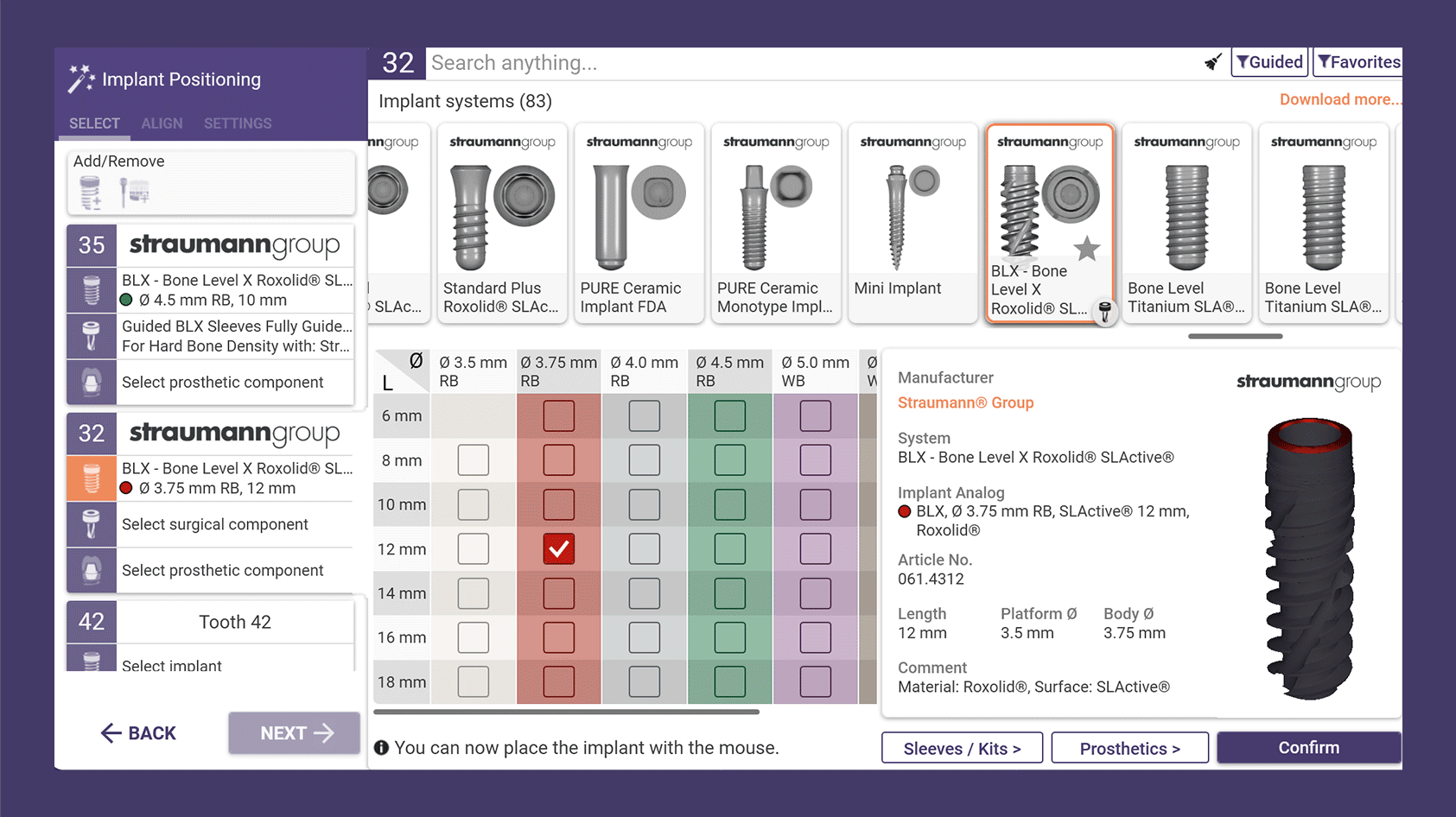Screen dimensions: 1456x817
Task: Select PURE Ceramic Monotype Implant system
Action: click(776, 224)
